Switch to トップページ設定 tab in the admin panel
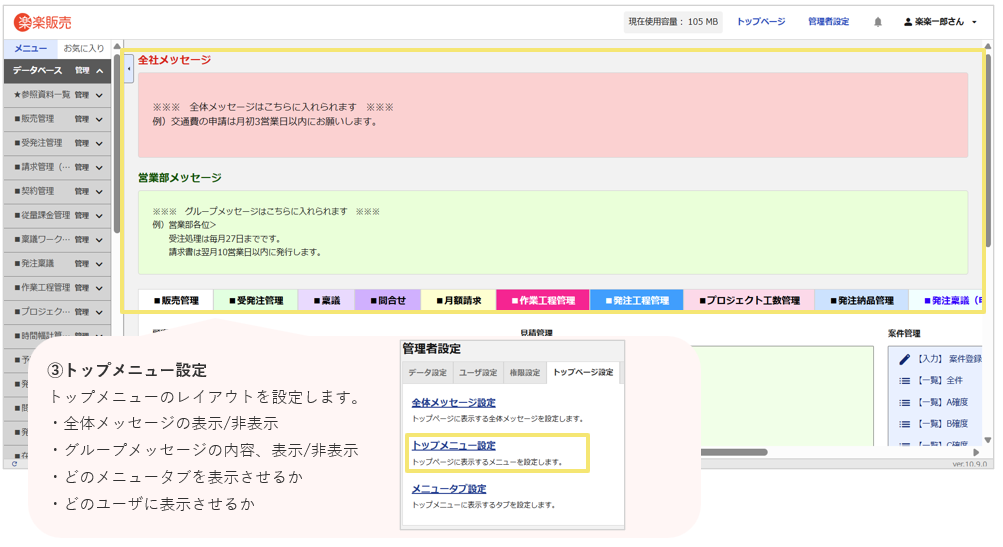Viewport: 1003px width, 547px height. pos(583,372)
